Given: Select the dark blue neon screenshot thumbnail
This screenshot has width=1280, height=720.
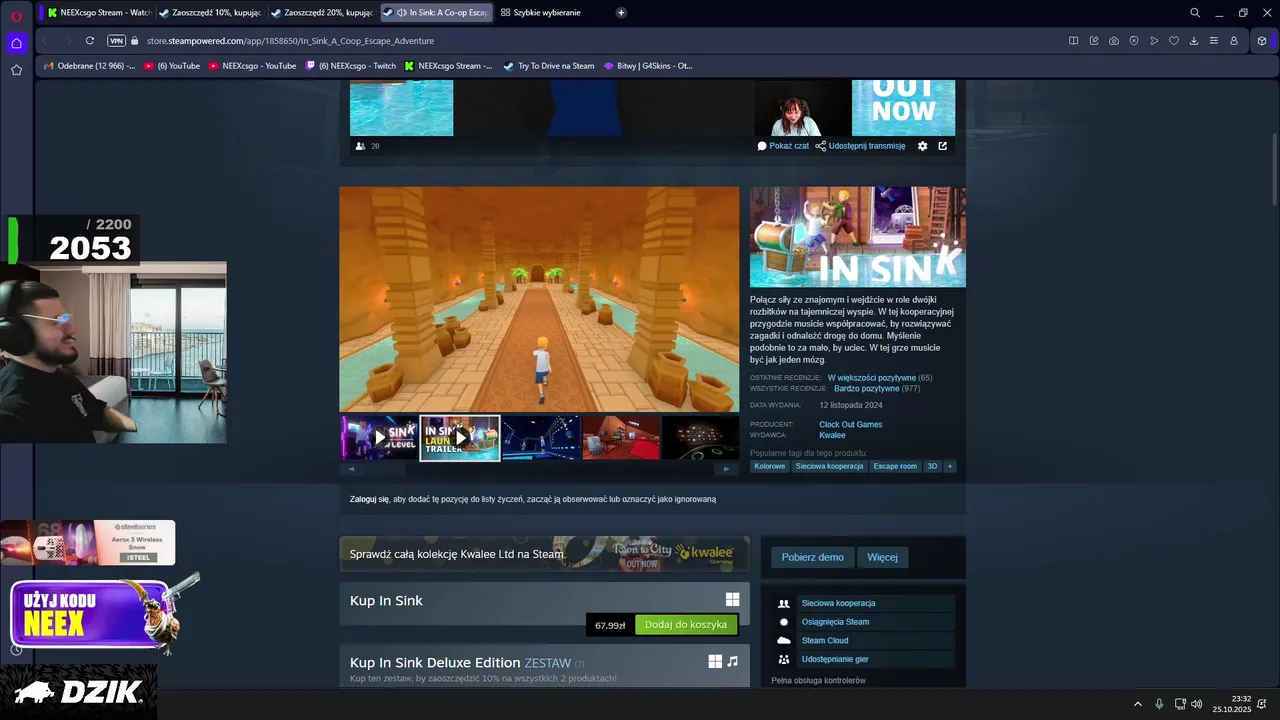Looking at the screenshot, I should pyautogui.click(x=541, y=438).
